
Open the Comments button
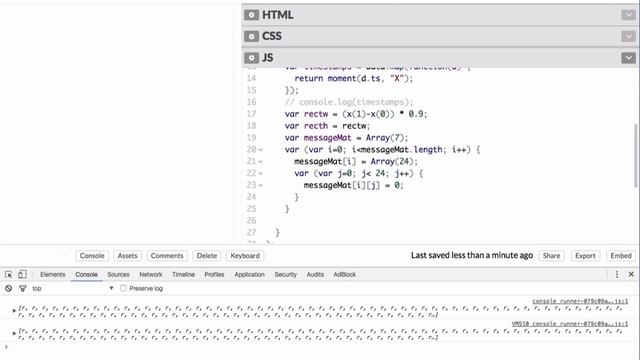tap(167, 256)
